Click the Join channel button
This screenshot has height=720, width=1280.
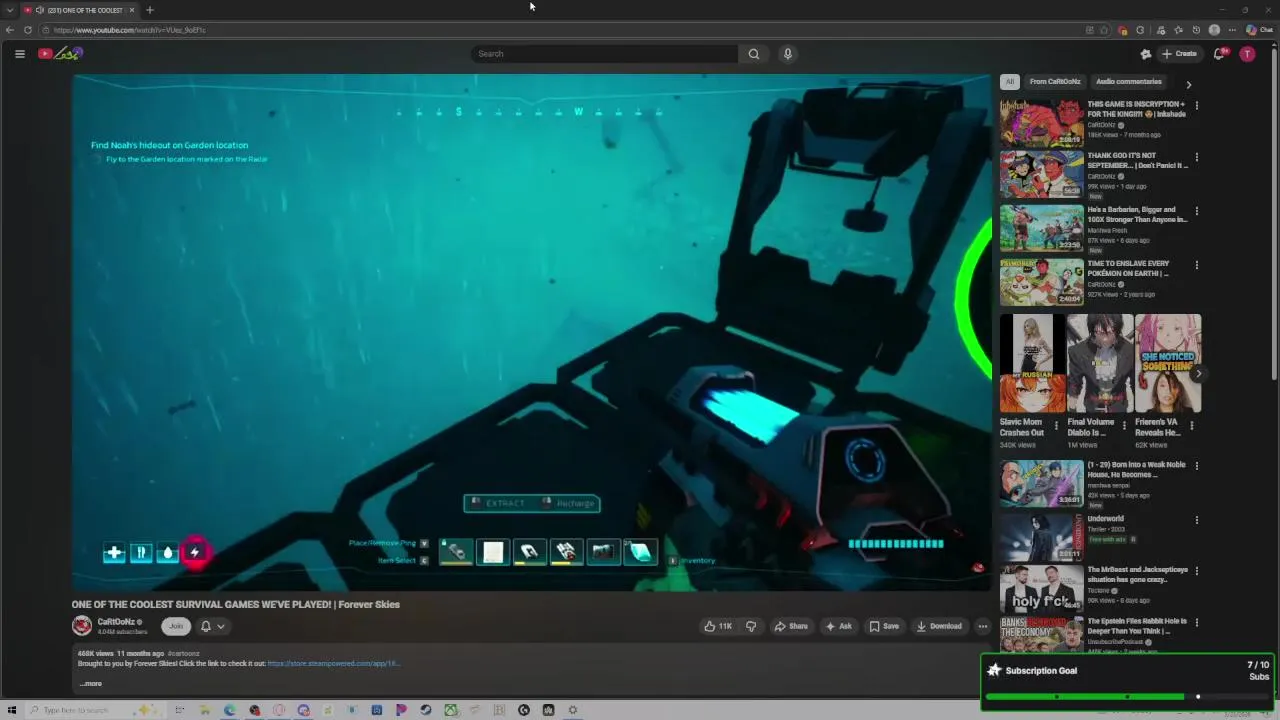click(x=176, y=626)
